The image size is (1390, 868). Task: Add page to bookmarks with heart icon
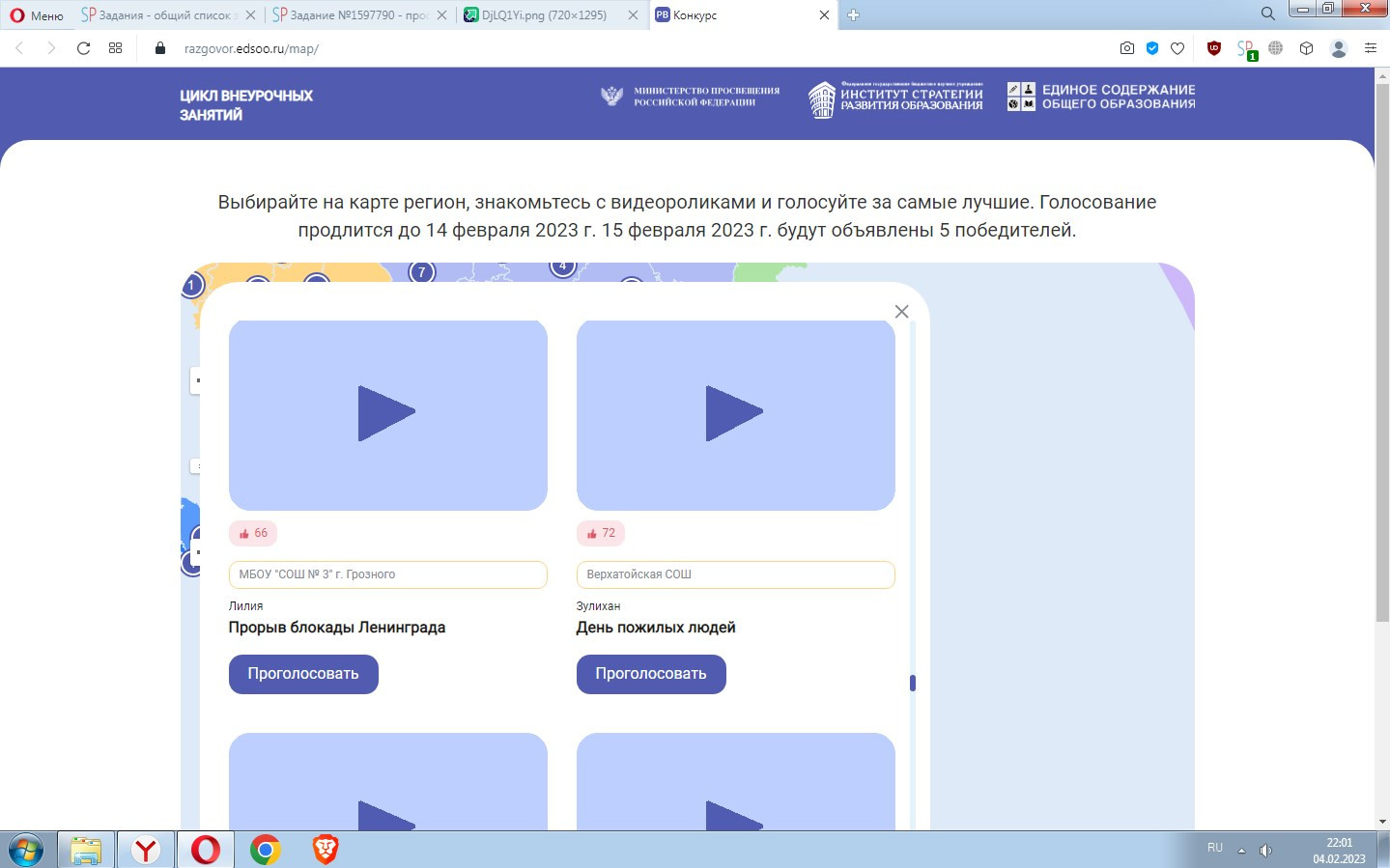tap(1177, 48)
